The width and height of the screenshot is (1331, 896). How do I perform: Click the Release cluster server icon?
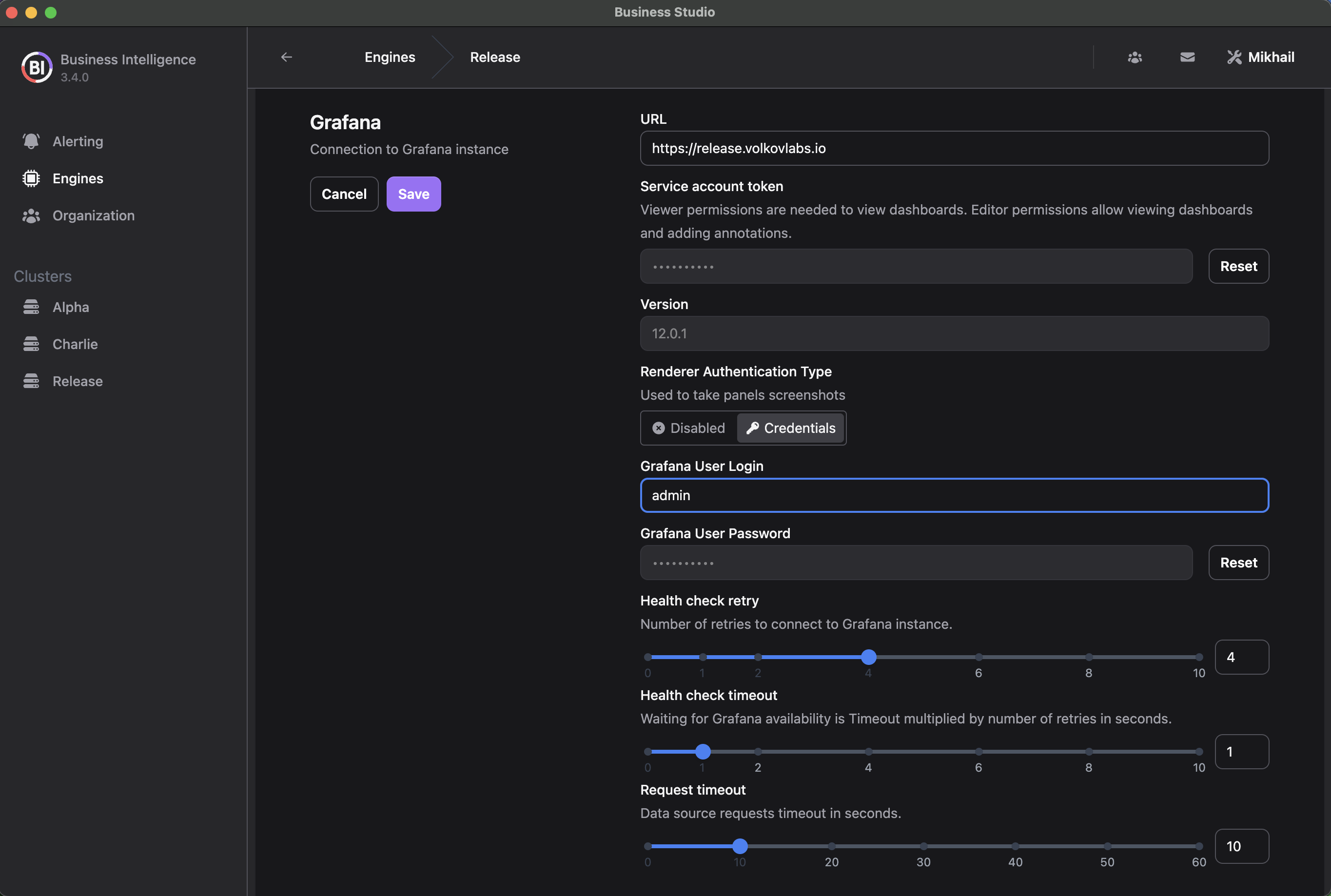tap(31, 381)
